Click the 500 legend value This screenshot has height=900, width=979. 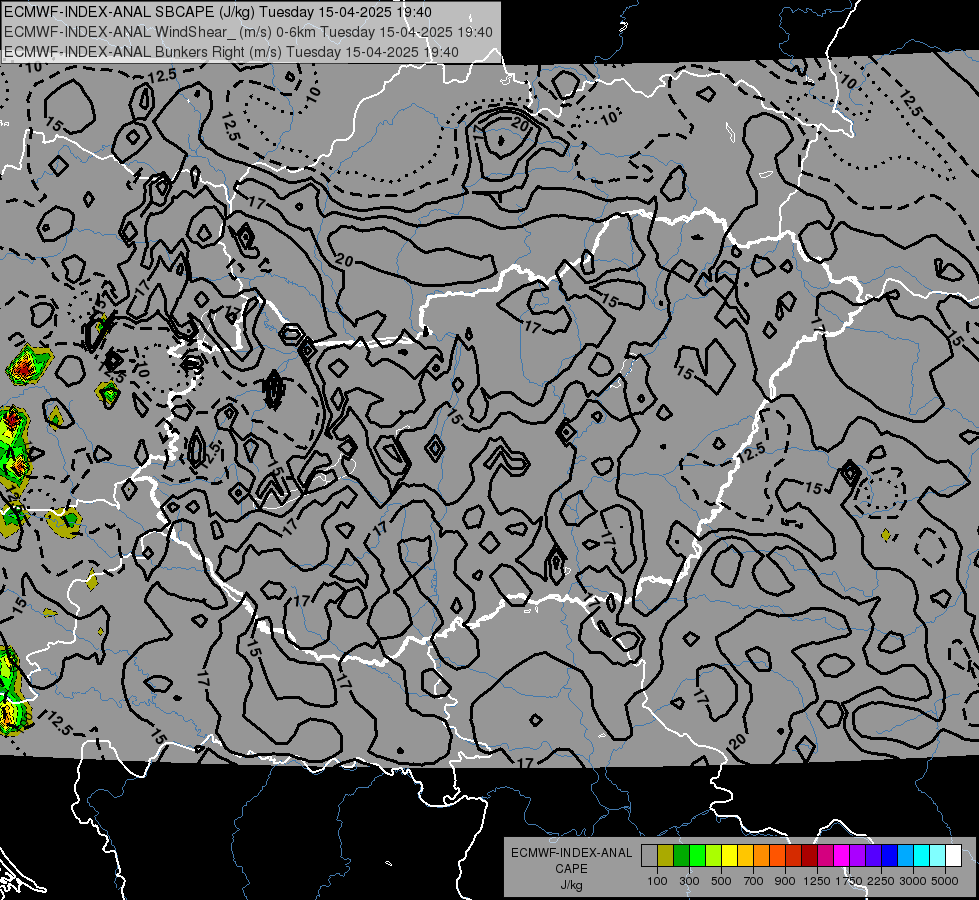(721, 881)
